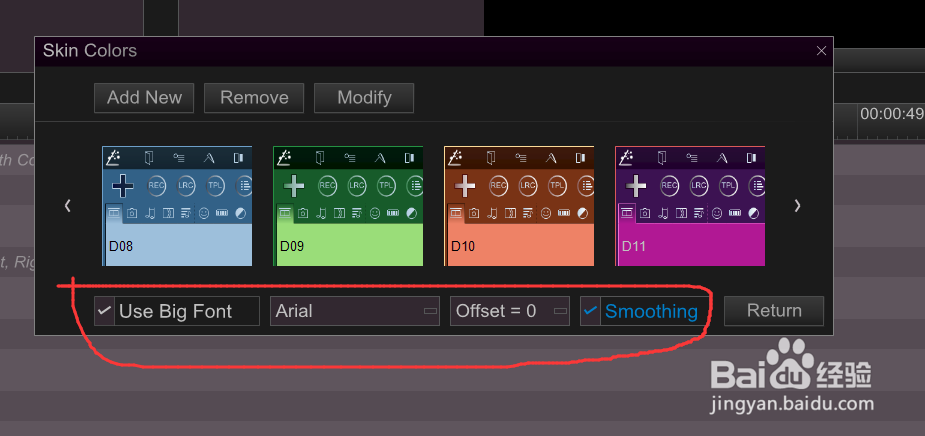Click Return to exit Skin Colors

point(774,311)
